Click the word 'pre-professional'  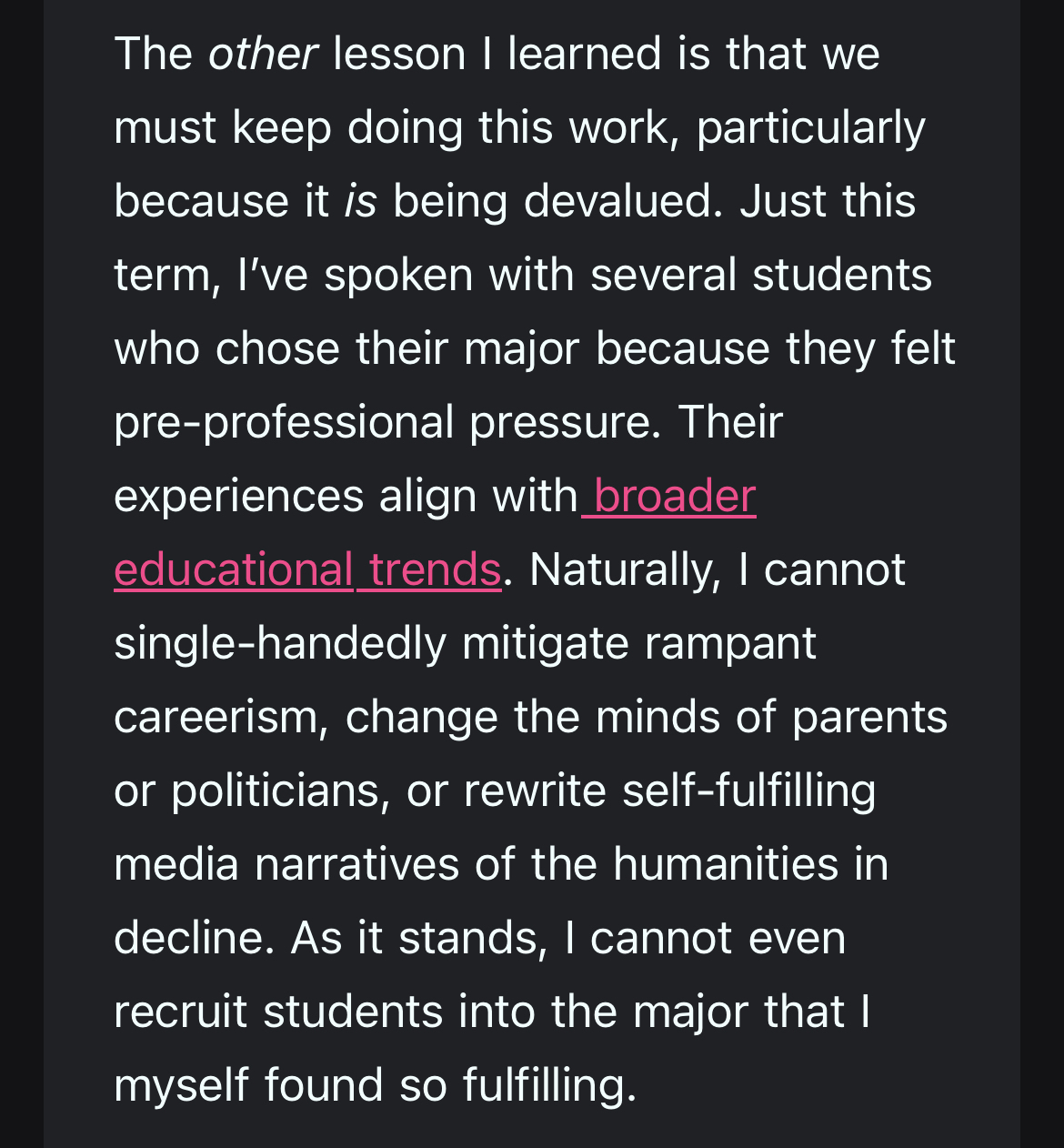click(x=284, y=423)
